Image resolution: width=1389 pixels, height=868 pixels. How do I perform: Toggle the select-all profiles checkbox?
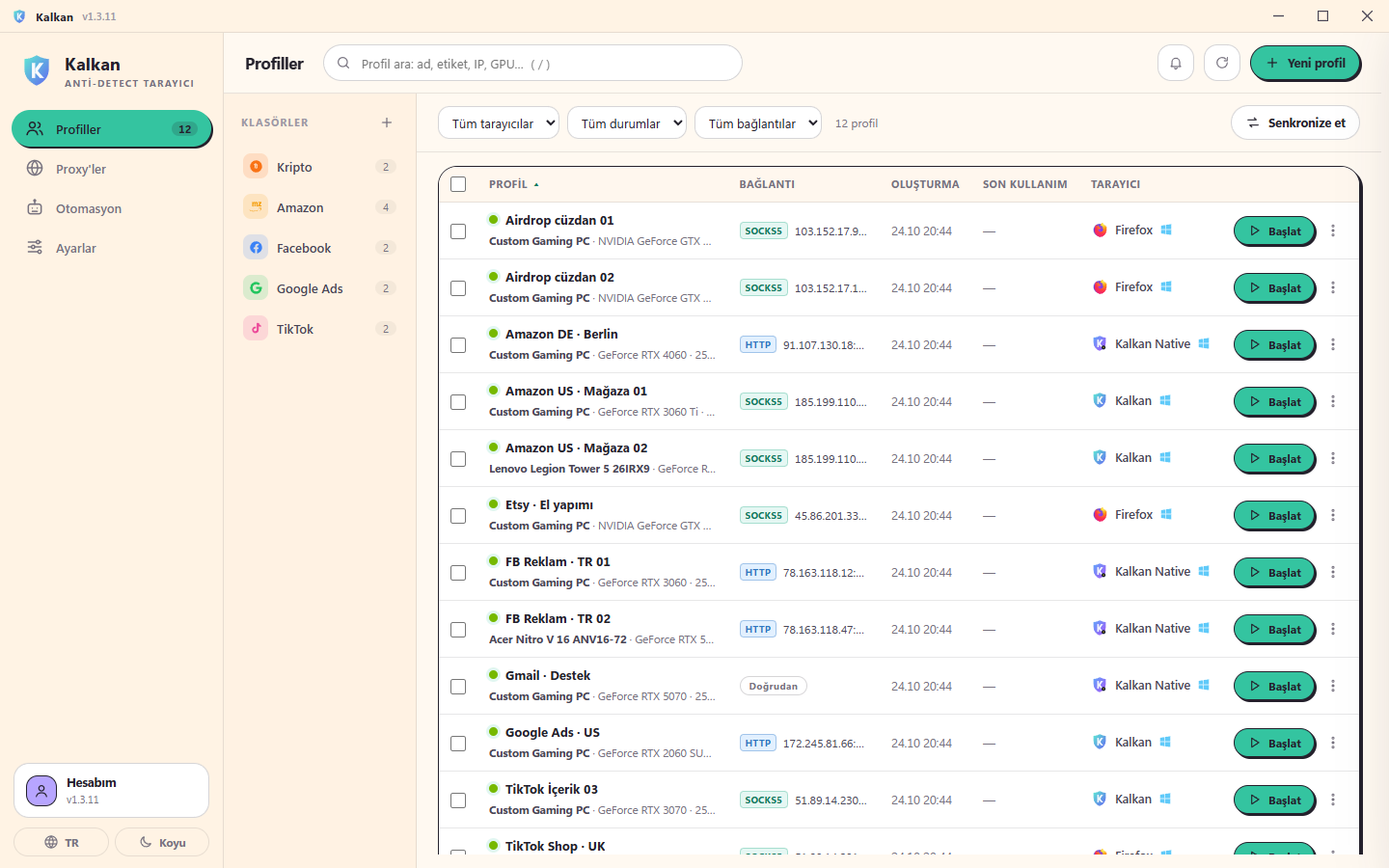458,184
